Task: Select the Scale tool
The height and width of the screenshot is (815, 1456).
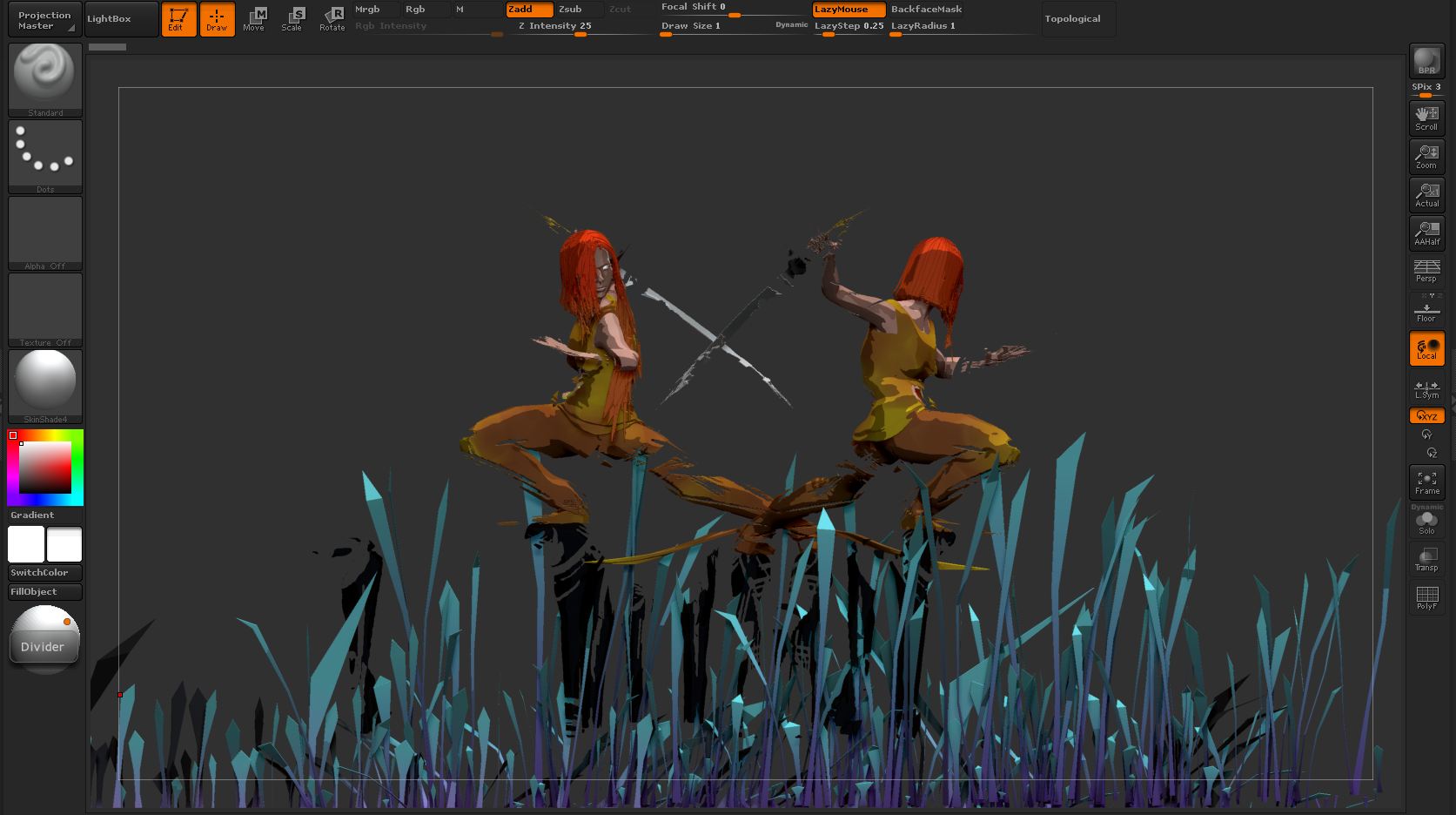Action: pyautogui.click(x=292, y=19)
